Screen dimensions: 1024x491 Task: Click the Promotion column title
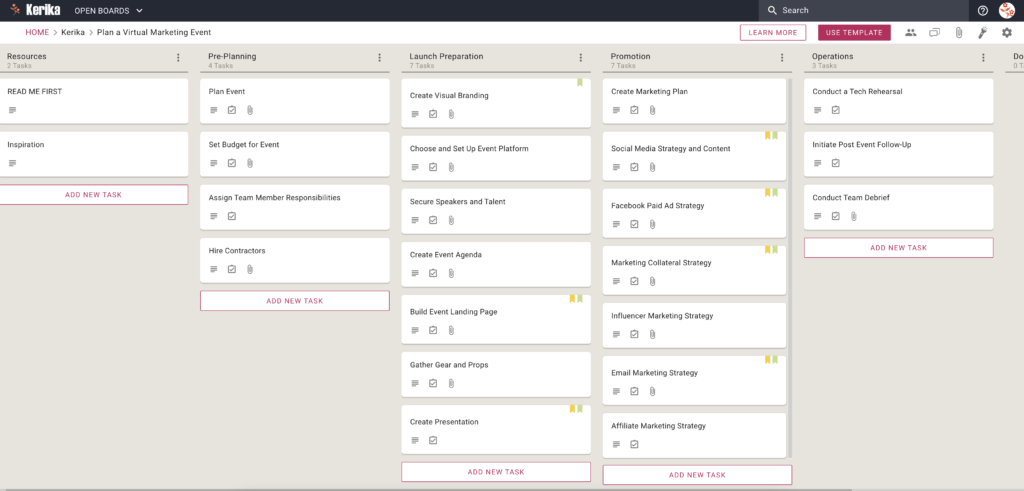click(x=630, y=56)
